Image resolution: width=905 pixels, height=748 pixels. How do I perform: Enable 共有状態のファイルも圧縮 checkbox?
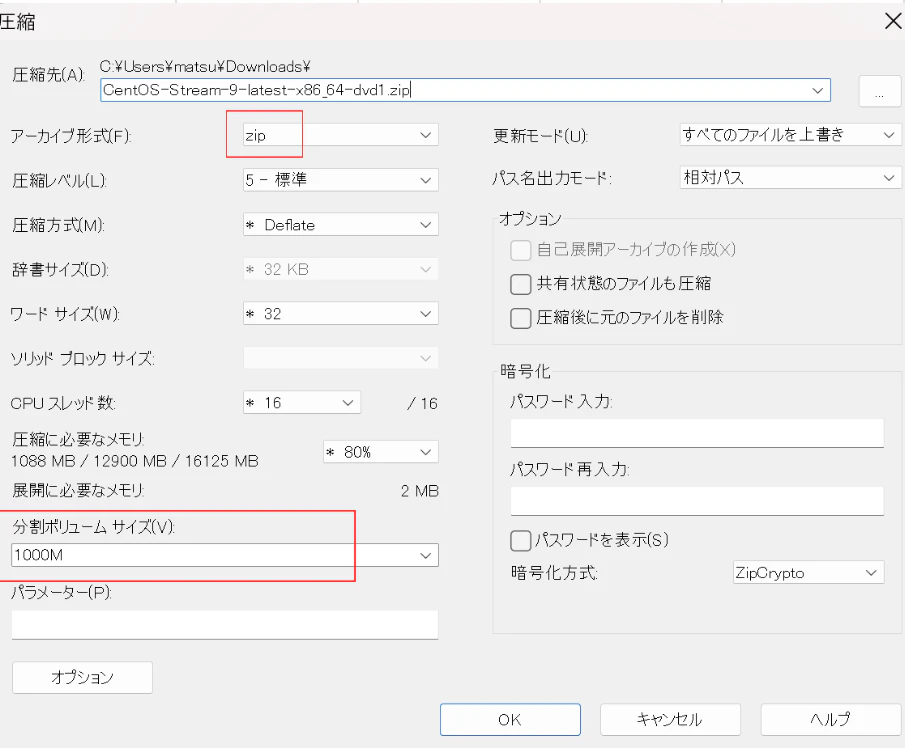pyautogui.click(x=521, y=284)
